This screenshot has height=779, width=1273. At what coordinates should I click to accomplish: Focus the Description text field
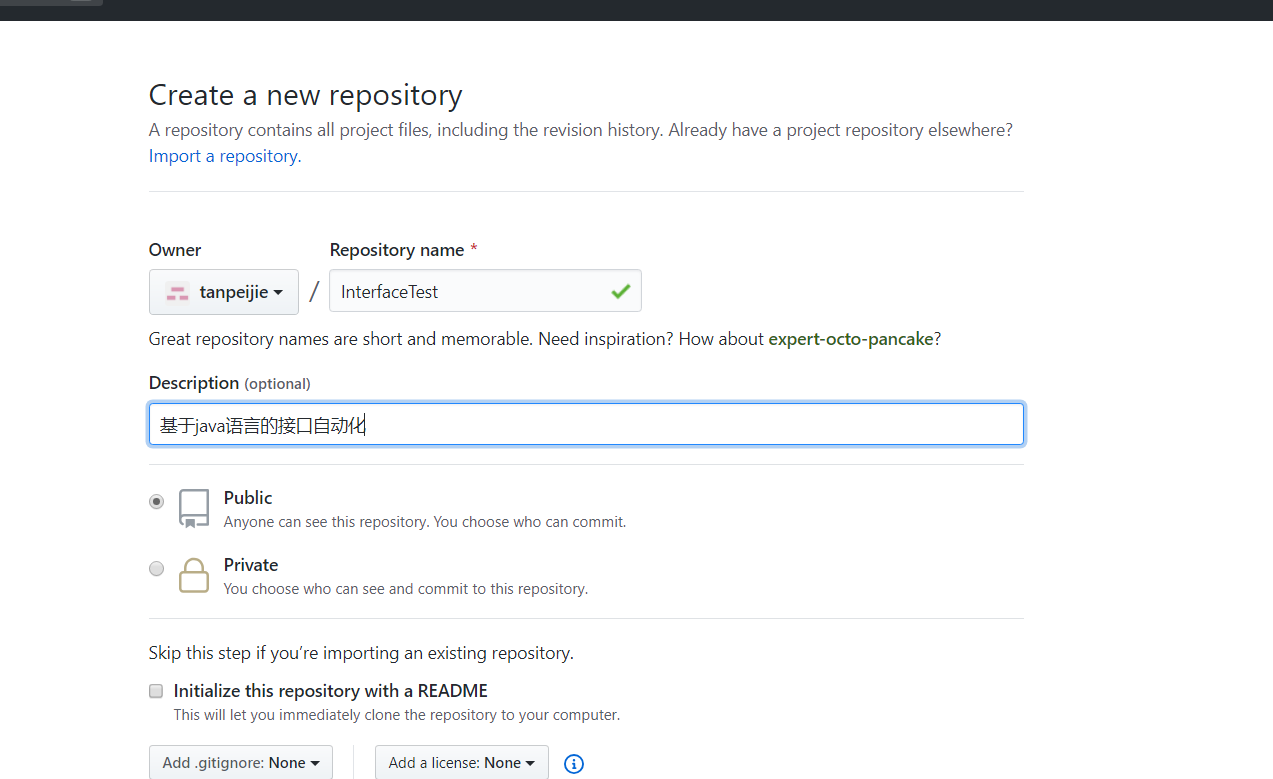point(586,424)
